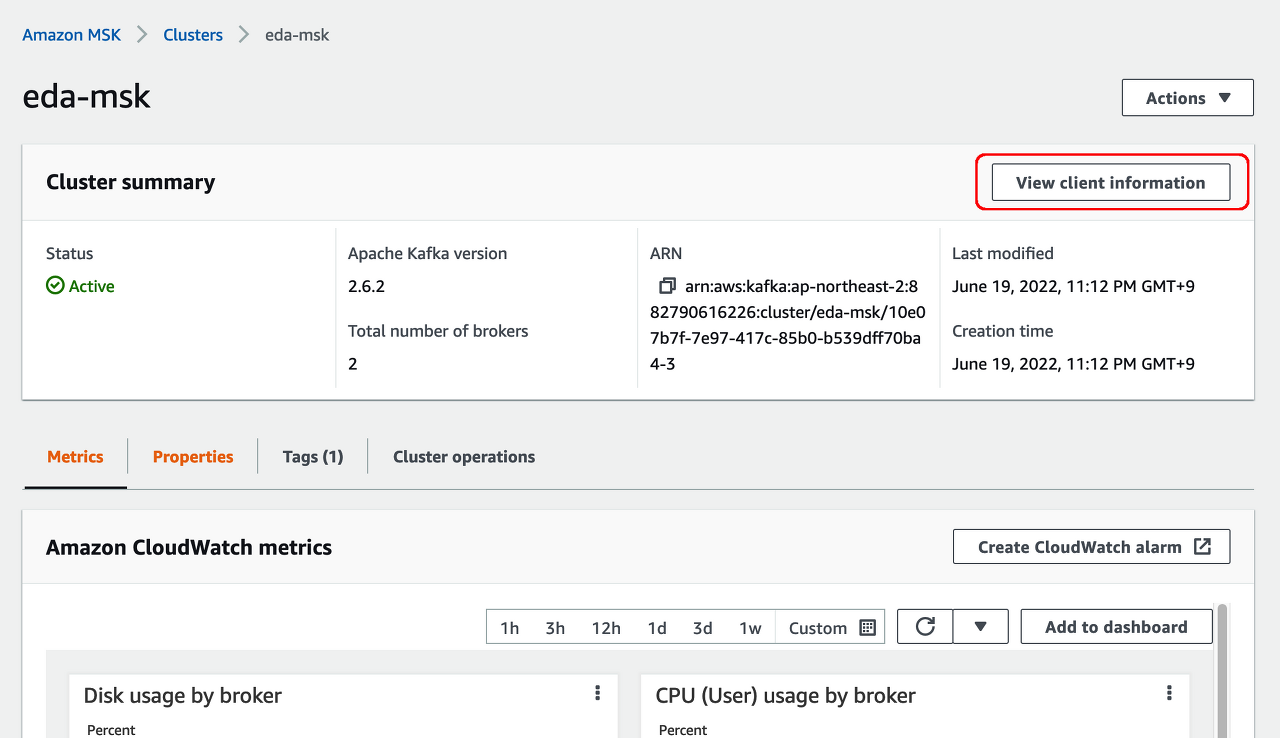Select the 3h time range
This screenshot has width=1280, height=738.
555,628
